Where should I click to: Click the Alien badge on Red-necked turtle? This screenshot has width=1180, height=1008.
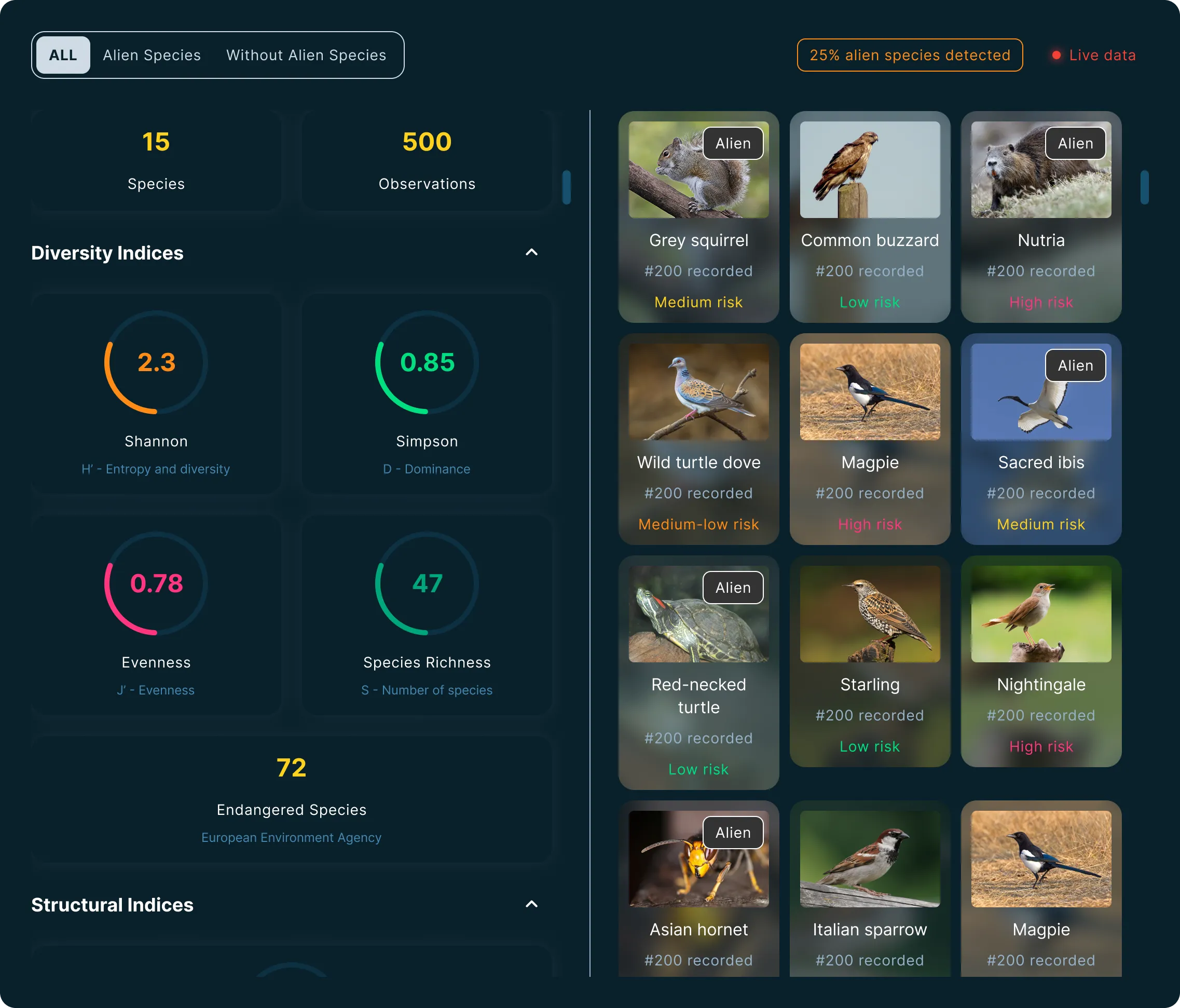pyautogui.click(x=733, y=588)
